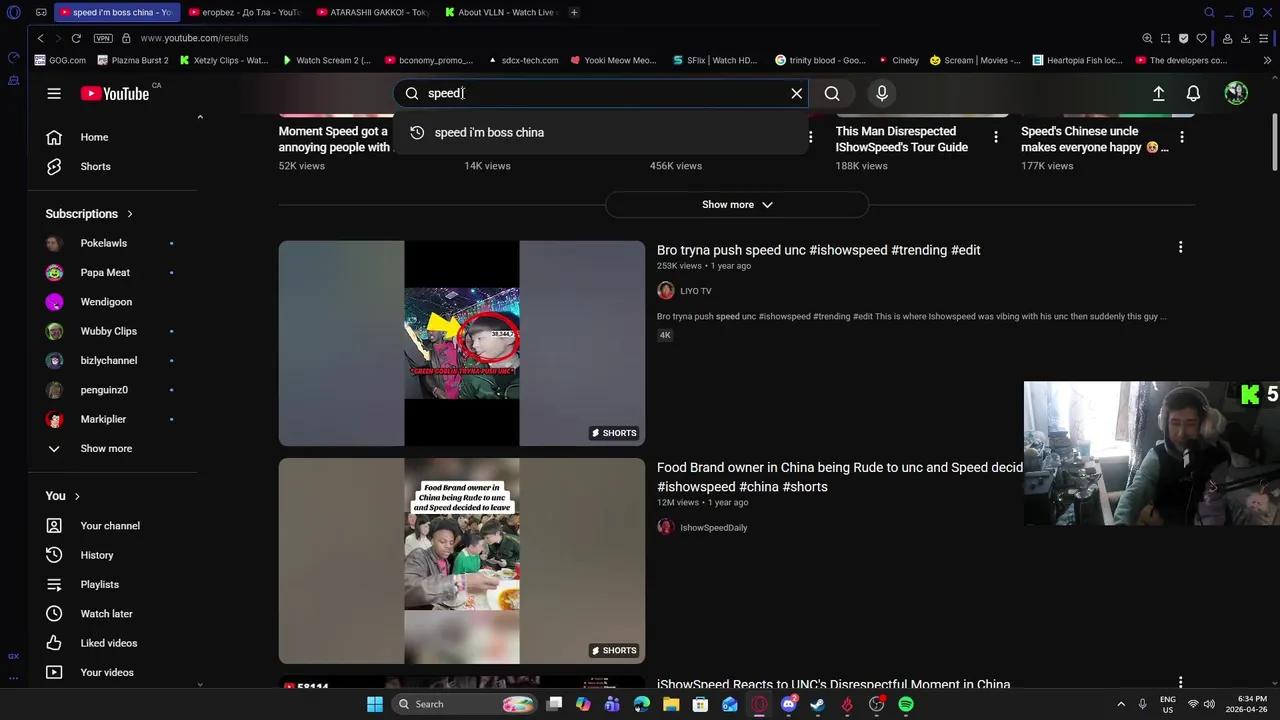Screen dimensions: 1280x720
Task: Start voice search with the microphone
Action: coord(882,93)
